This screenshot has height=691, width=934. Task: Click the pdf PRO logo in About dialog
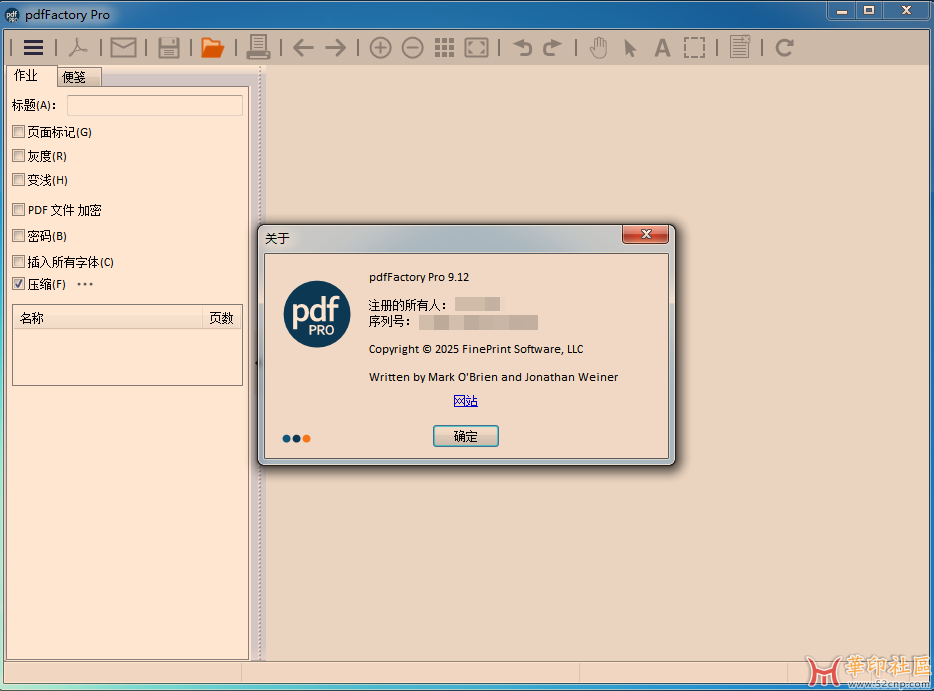317,314
